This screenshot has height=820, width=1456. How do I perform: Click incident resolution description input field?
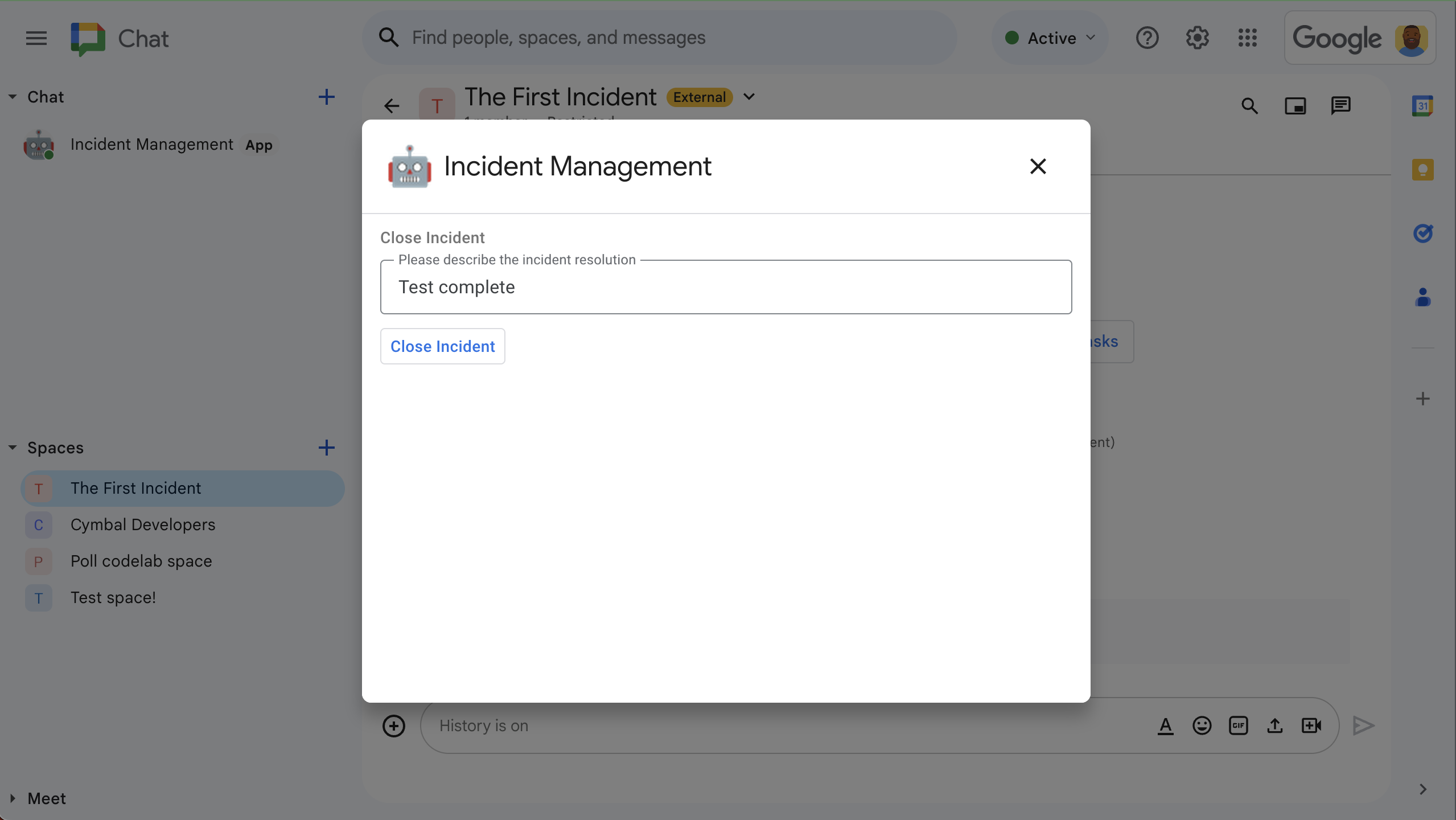pos(726,287)
